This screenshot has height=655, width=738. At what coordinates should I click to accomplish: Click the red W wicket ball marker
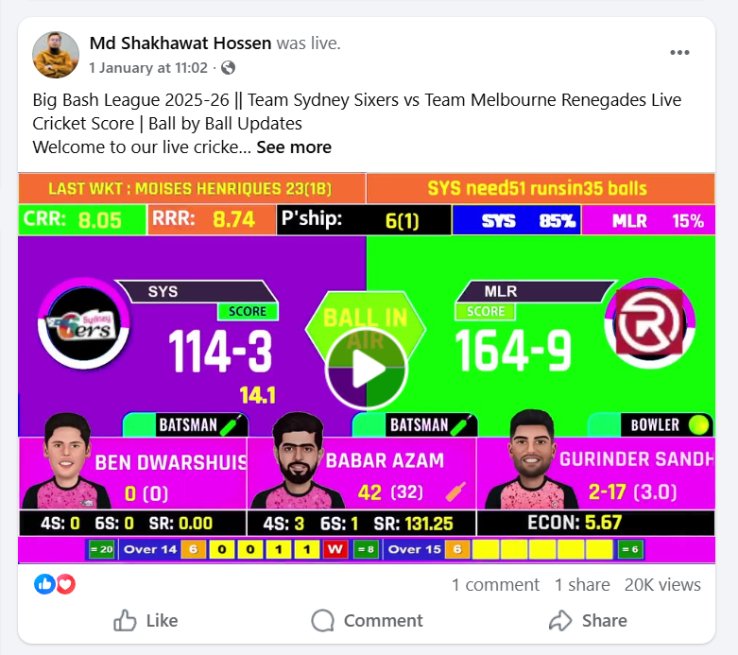tap(335, 549)
